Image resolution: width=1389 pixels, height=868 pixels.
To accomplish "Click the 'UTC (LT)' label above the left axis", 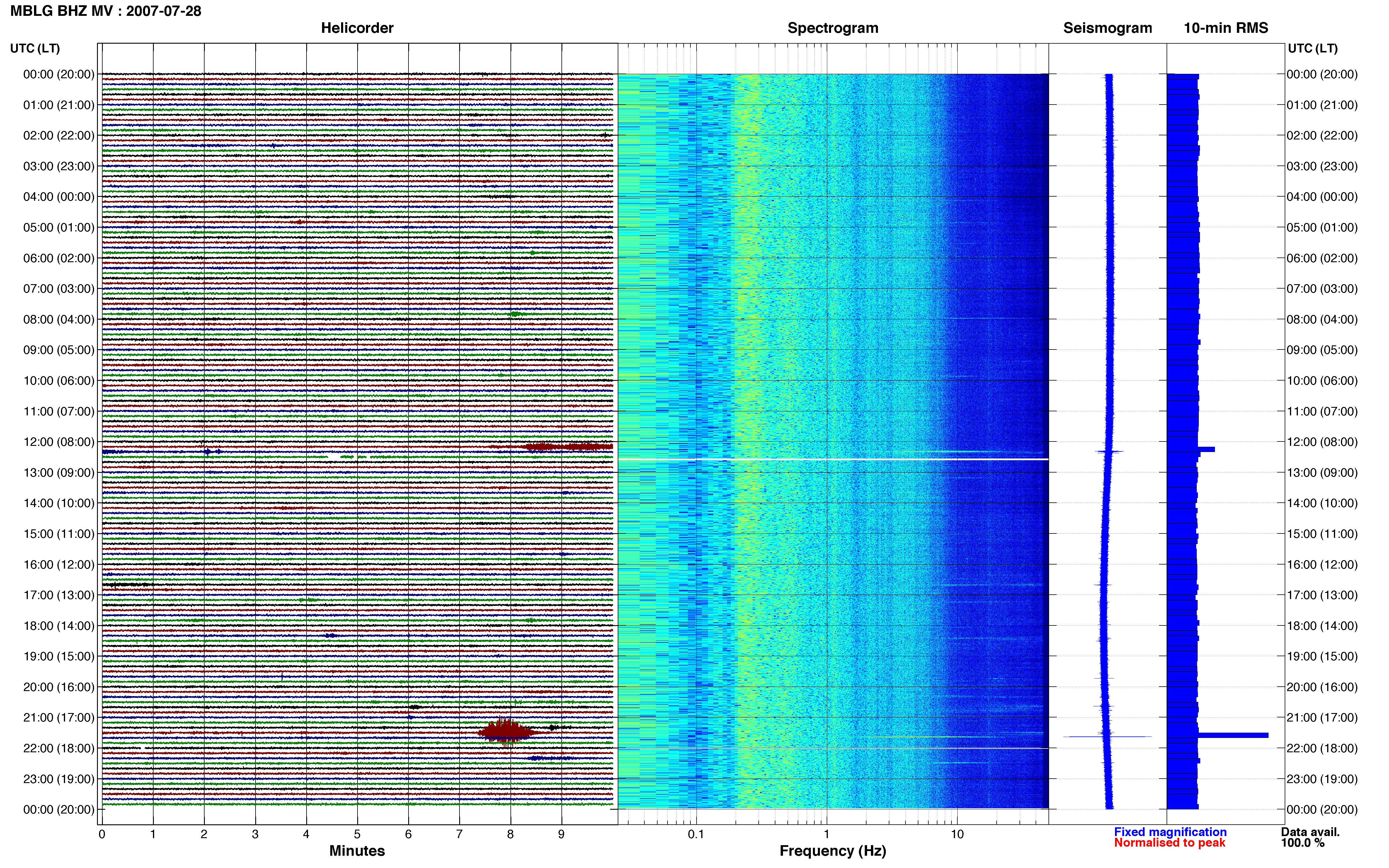I will pos(35,48).
